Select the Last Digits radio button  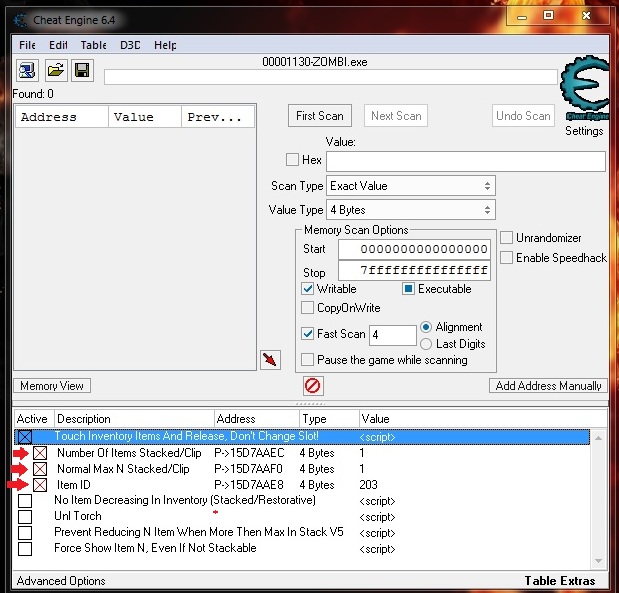426,344
